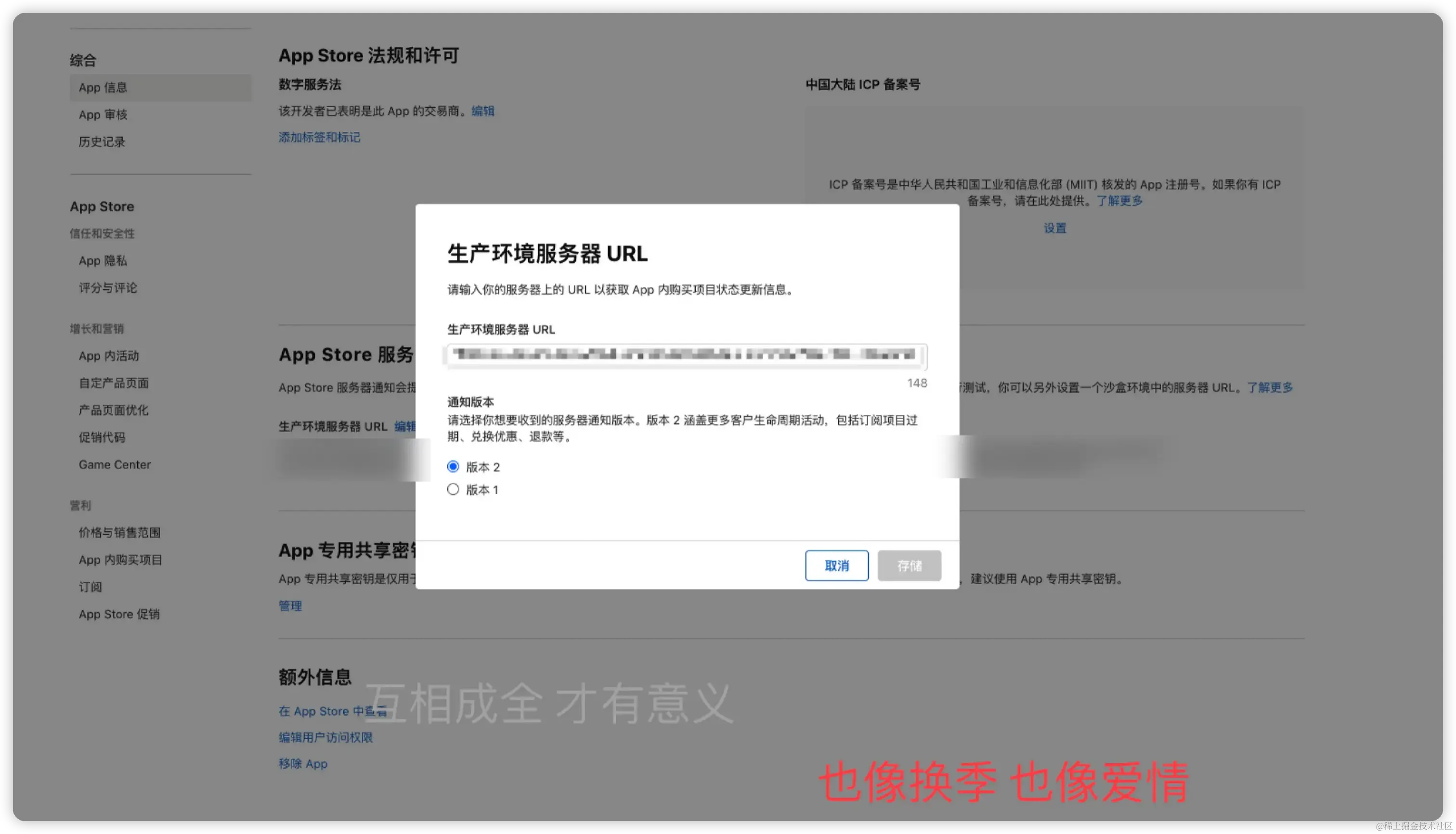The width and height of the screenshot is (1456, 834).
Task: Open App 审核 in the sidebar
Action: pos(103,115)
